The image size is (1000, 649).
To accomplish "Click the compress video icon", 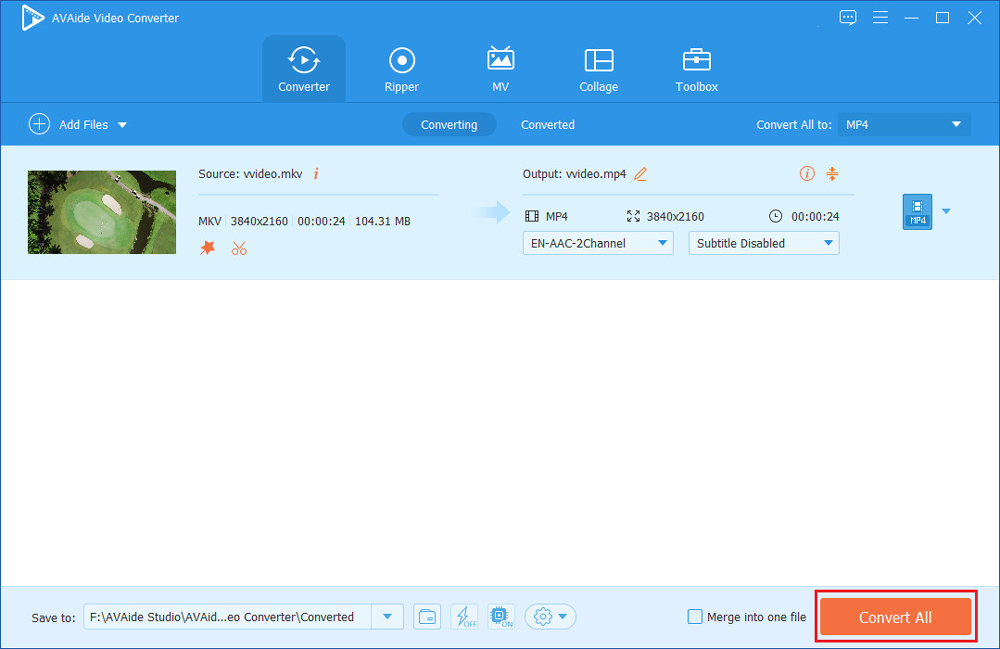I will tap(832, 173).
